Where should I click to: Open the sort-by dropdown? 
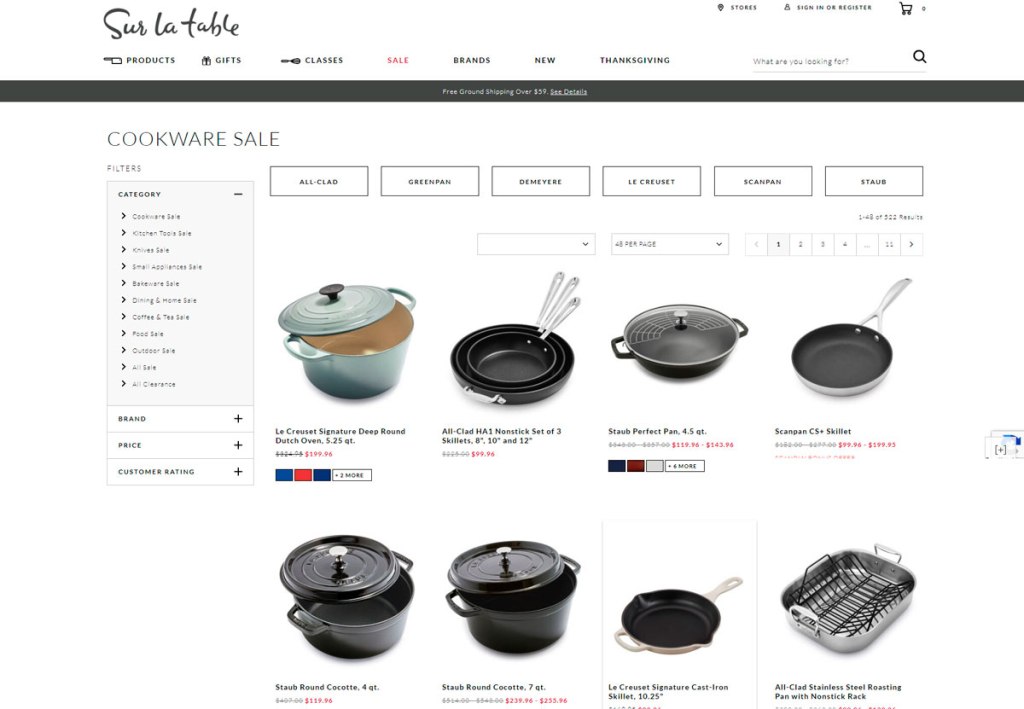point(536,244)
